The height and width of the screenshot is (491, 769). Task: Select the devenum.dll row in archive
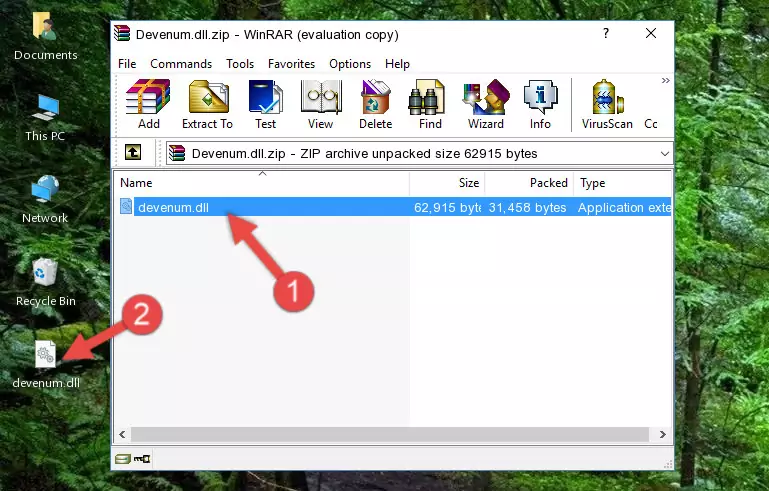click(x=395, y=207)
